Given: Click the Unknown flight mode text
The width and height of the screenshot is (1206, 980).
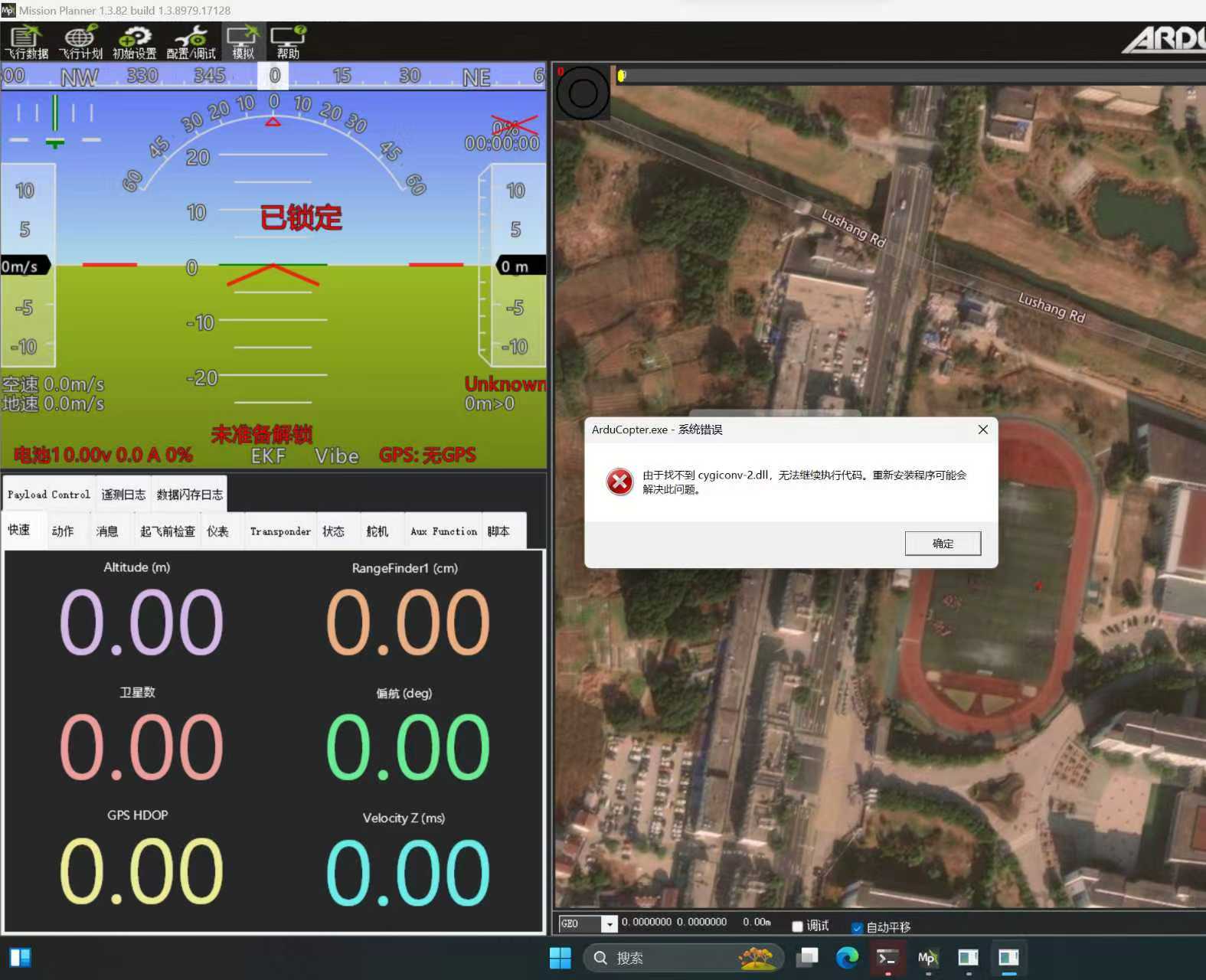Looking at the screenshot, I should 505,384.
